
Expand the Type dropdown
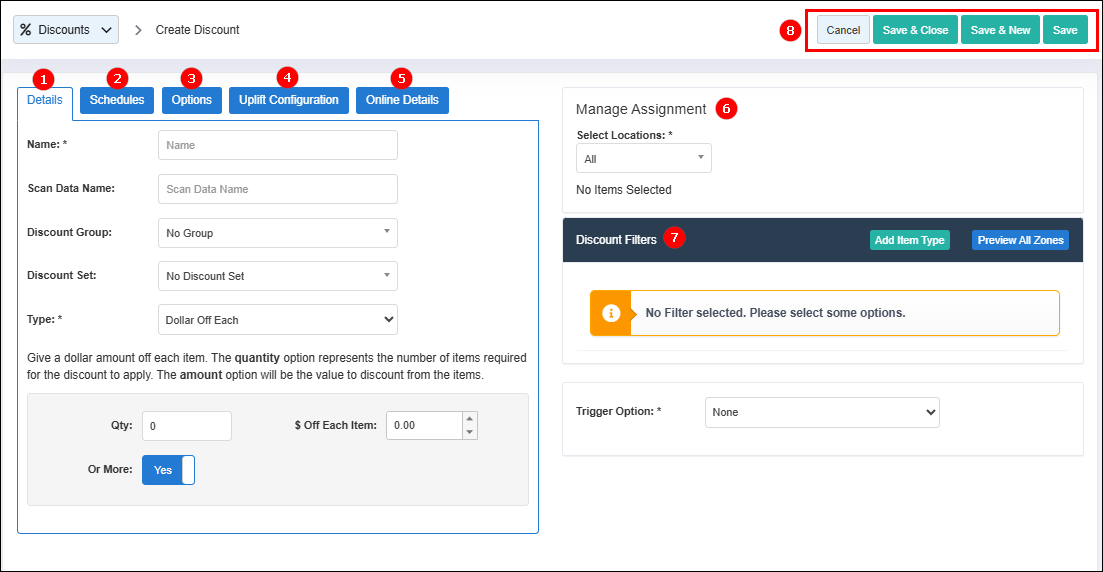[x=278, y=320]
